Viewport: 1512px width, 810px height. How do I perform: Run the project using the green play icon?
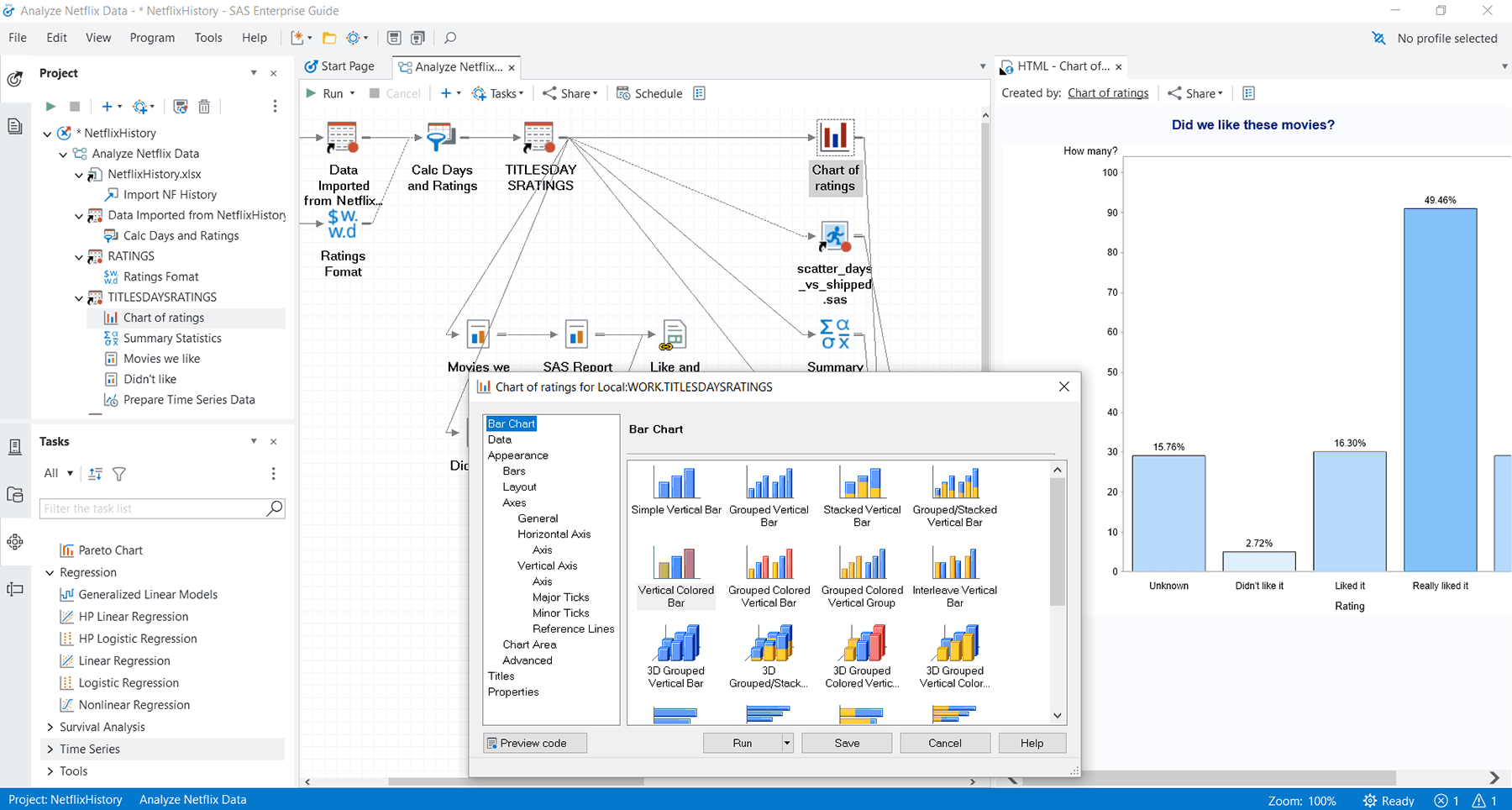pyautogui.click(x=50, y=106)
